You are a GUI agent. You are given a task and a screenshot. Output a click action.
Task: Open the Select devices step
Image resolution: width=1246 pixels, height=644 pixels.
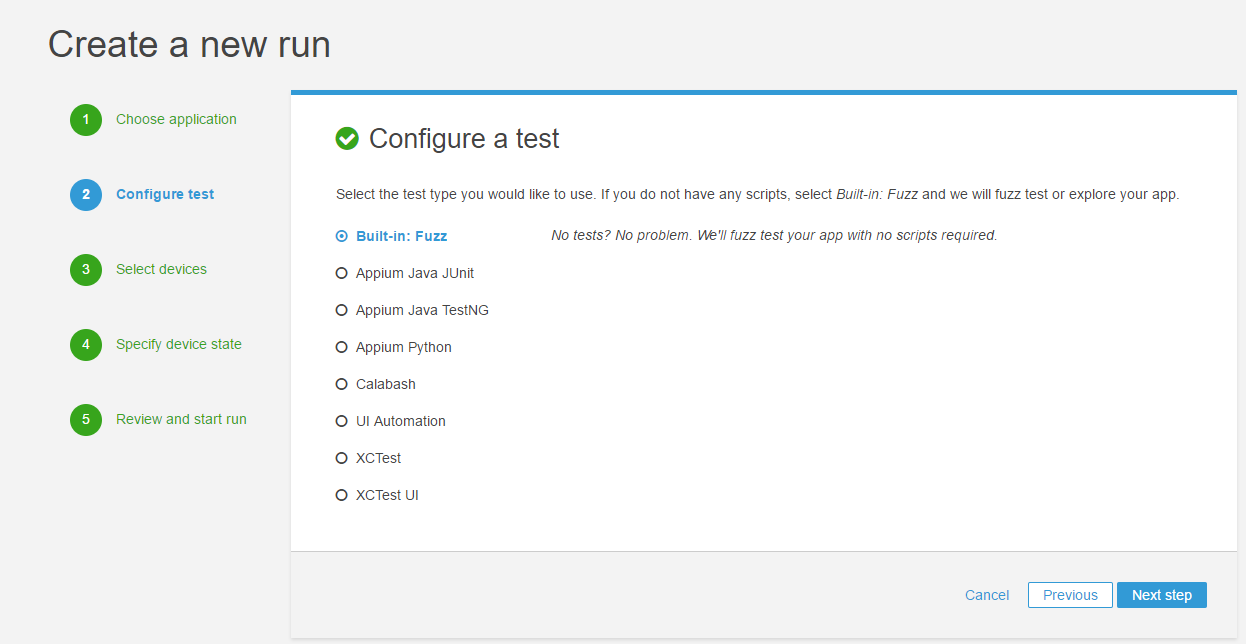pos(161,270)
